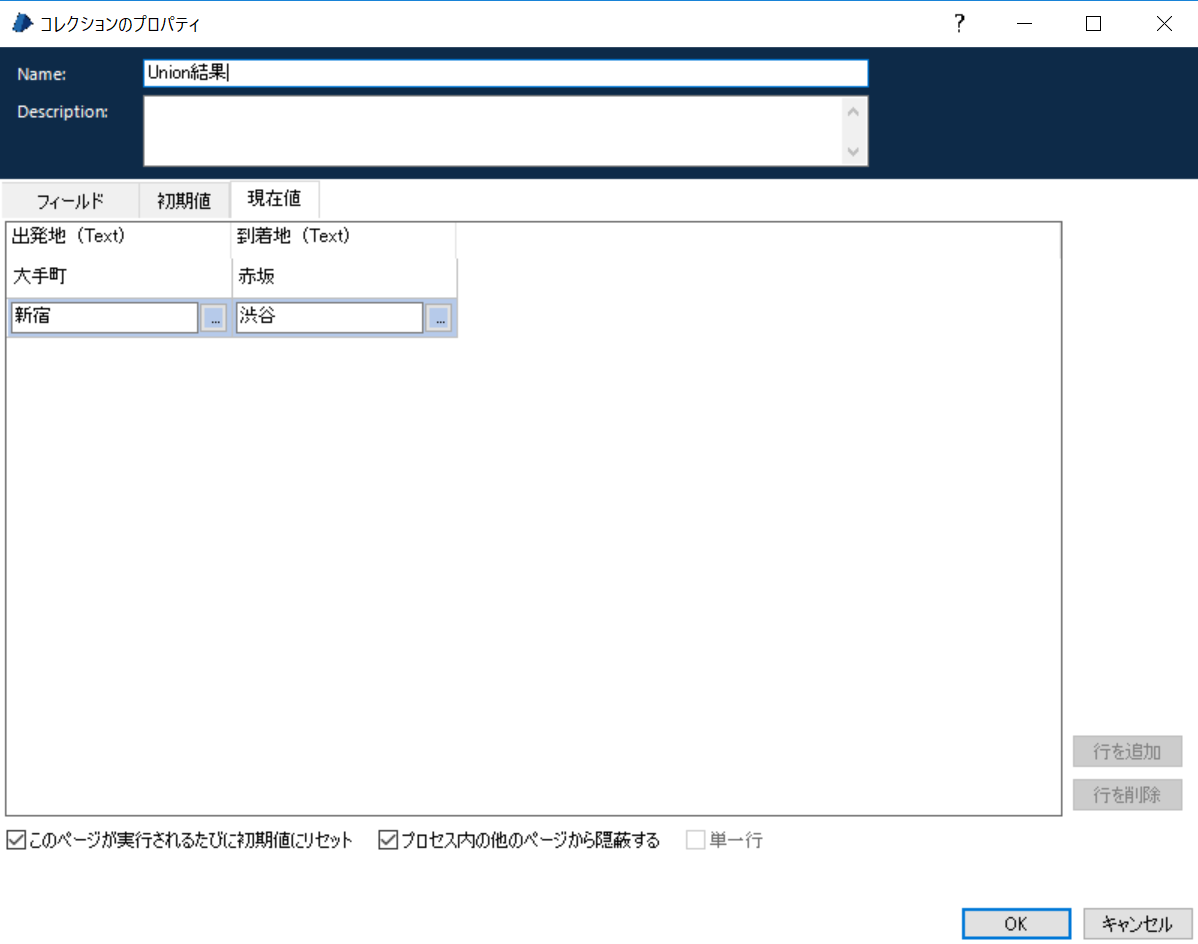The image size is (1198, 944).
Task: Focus the Name field with Union結果
Action: pyautogui.click(x=505, y=73)
